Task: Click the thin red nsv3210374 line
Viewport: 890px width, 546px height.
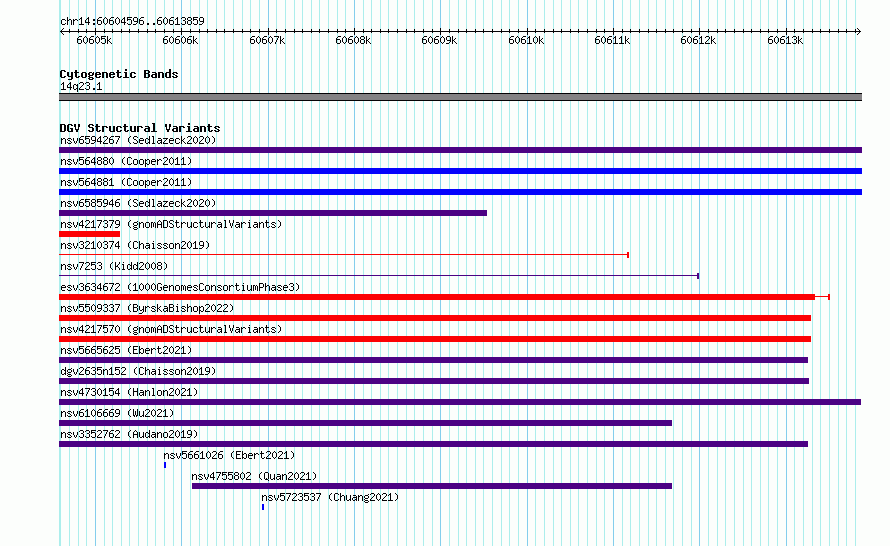Action: (344, 255)
